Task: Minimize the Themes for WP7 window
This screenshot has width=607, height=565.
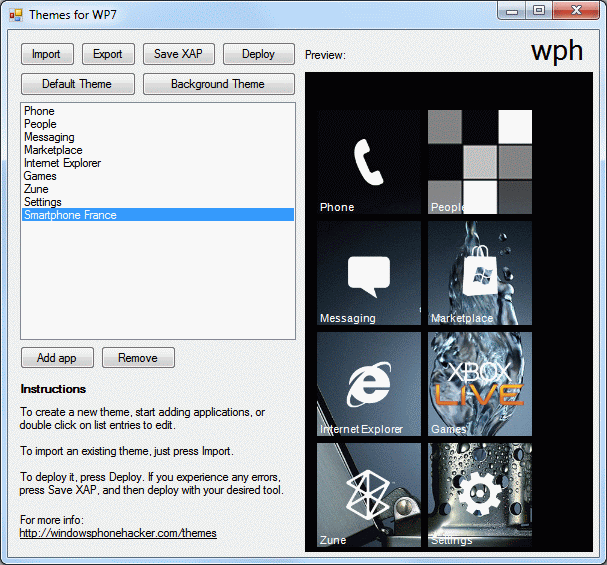Action: pyautogui.click(x=512, y=10)
